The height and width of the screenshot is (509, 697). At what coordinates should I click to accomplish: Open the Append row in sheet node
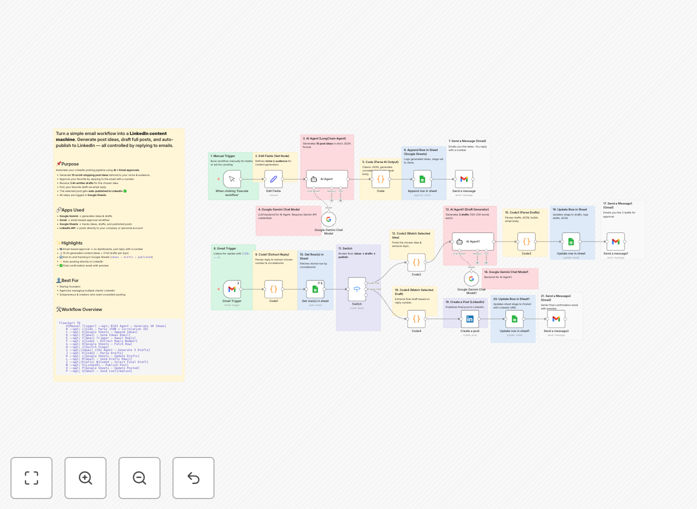tap(422, 179)
